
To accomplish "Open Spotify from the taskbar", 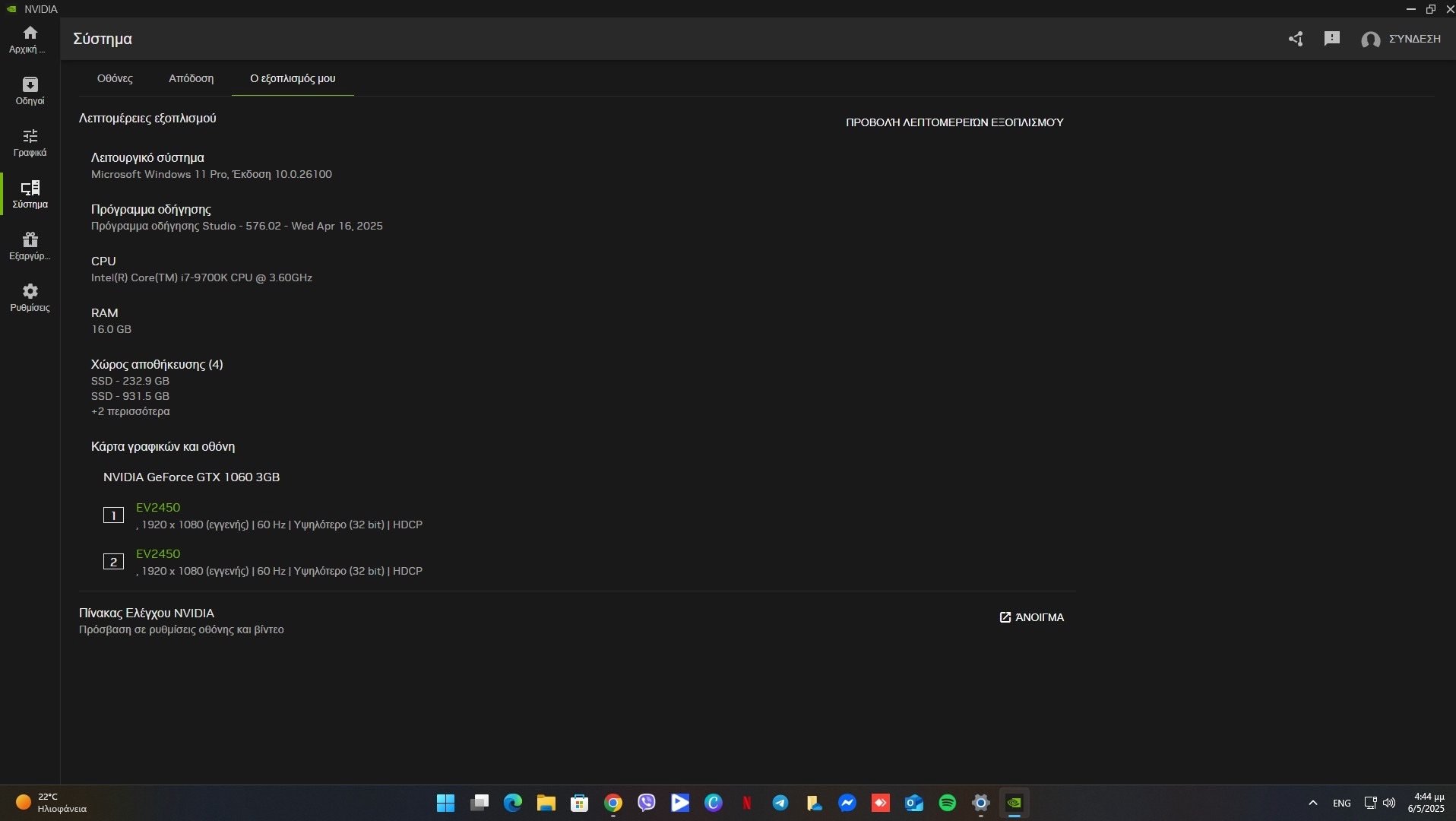I will 947,803.
